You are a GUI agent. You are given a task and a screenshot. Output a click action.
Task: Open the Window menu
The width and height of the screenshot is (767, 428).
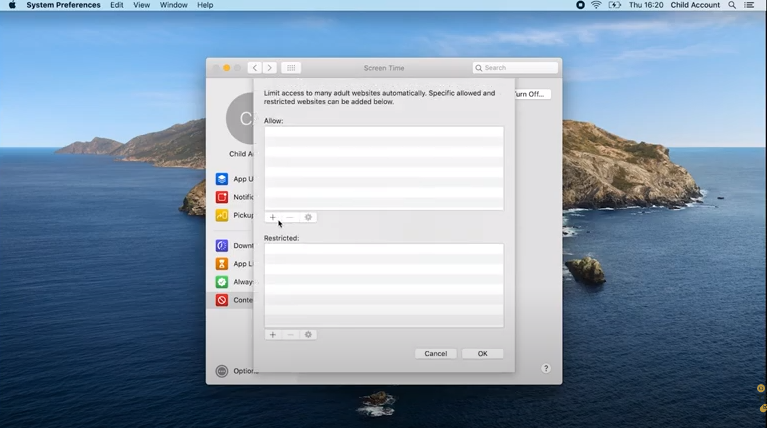[174, 5]
